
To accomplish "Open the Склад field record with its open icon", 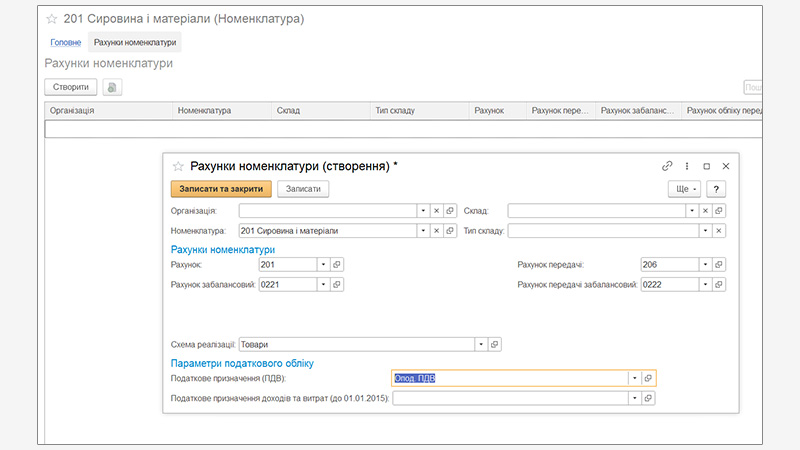I will point(719,211).
